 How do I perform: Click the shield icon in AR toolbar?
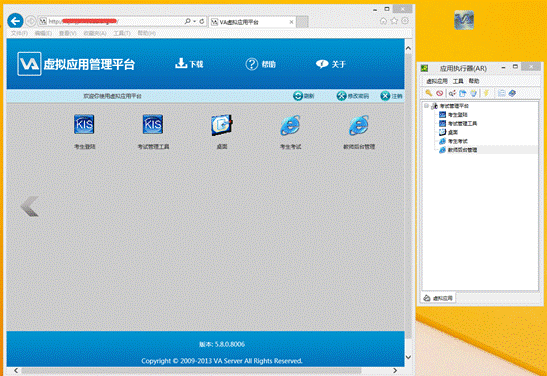[x=473, y=93]
